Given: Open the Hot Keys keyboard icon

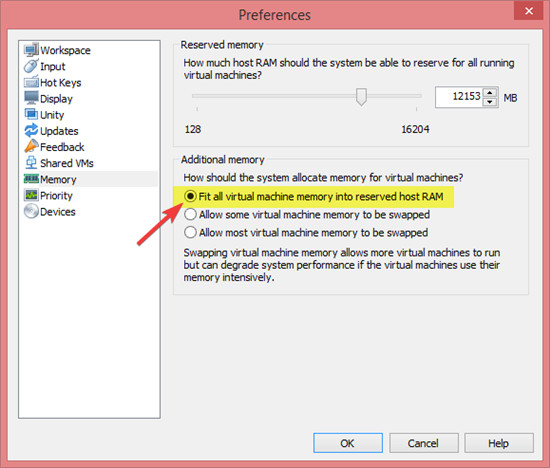Looking at the screenshot, I should point(31,82).
